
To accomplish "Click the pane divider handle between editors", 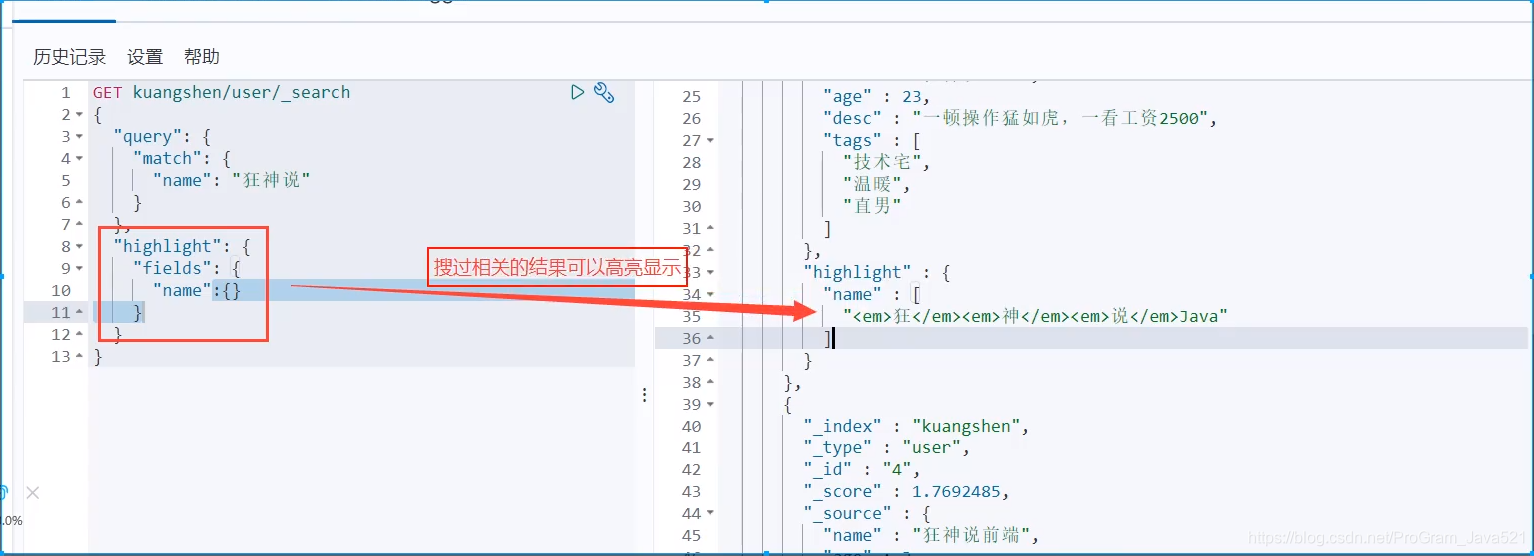I will pos(645,395).
